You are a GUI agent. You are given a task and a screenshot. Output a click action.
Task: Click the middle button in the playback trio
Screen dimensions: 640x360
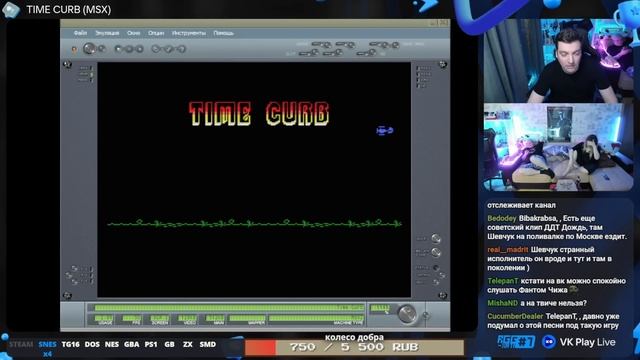tap(129, 49)
